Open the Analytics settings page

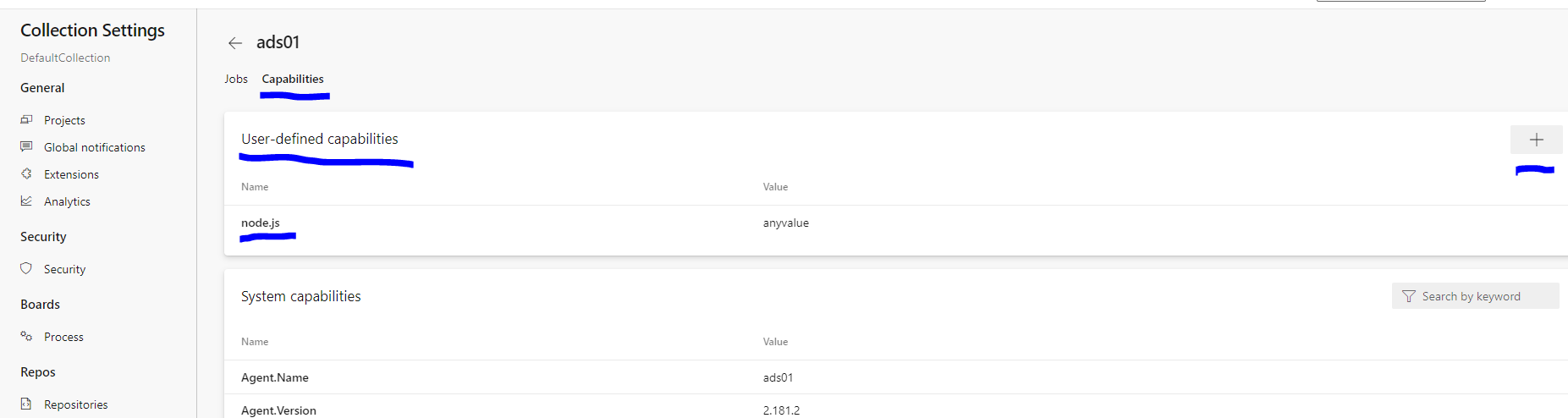[x=67, y=201]
